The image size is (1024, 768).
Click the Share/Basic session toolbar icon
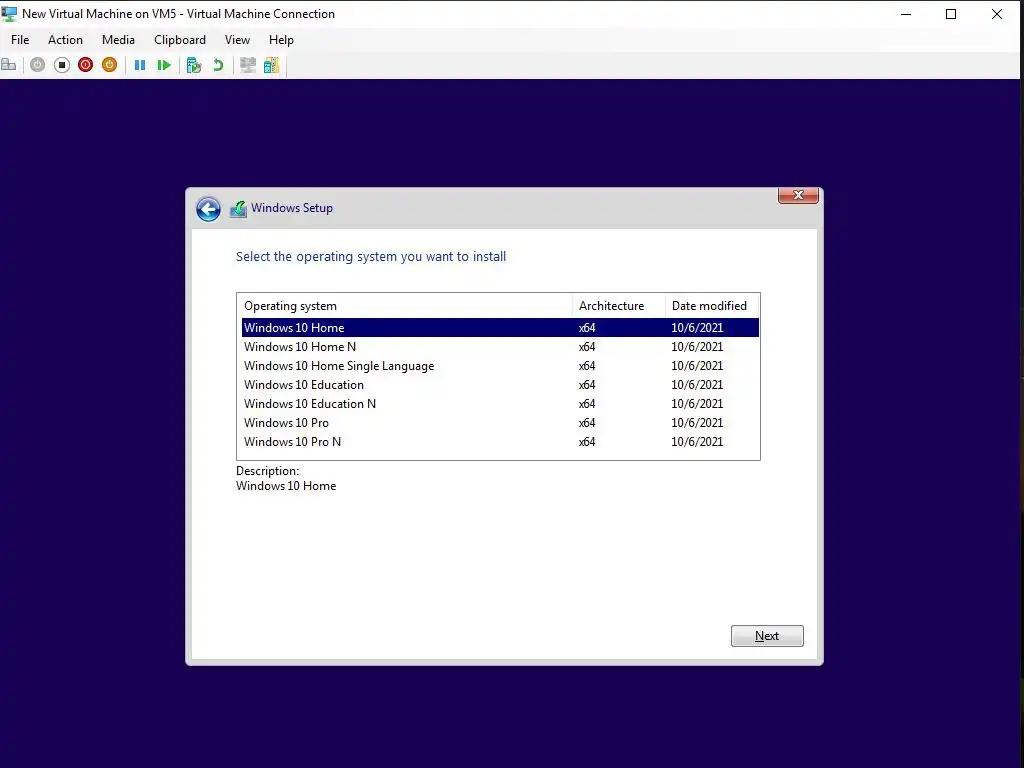point(272,65)
